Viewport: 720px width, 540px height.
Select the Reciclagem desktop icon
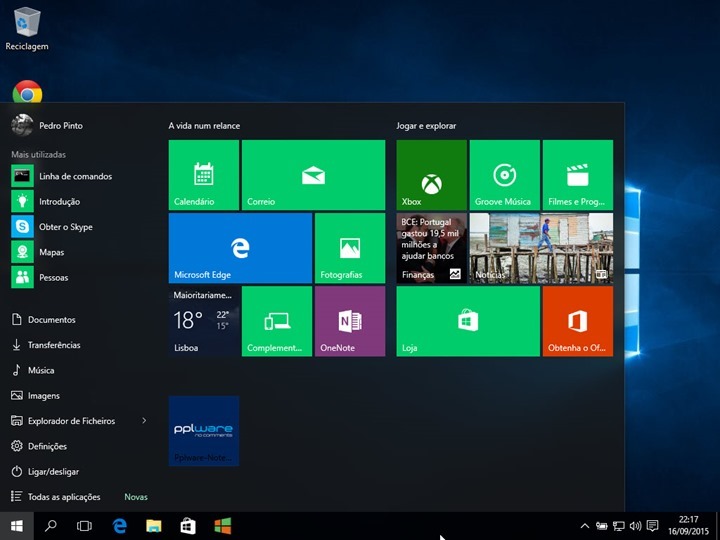click(x=27, y=28)
